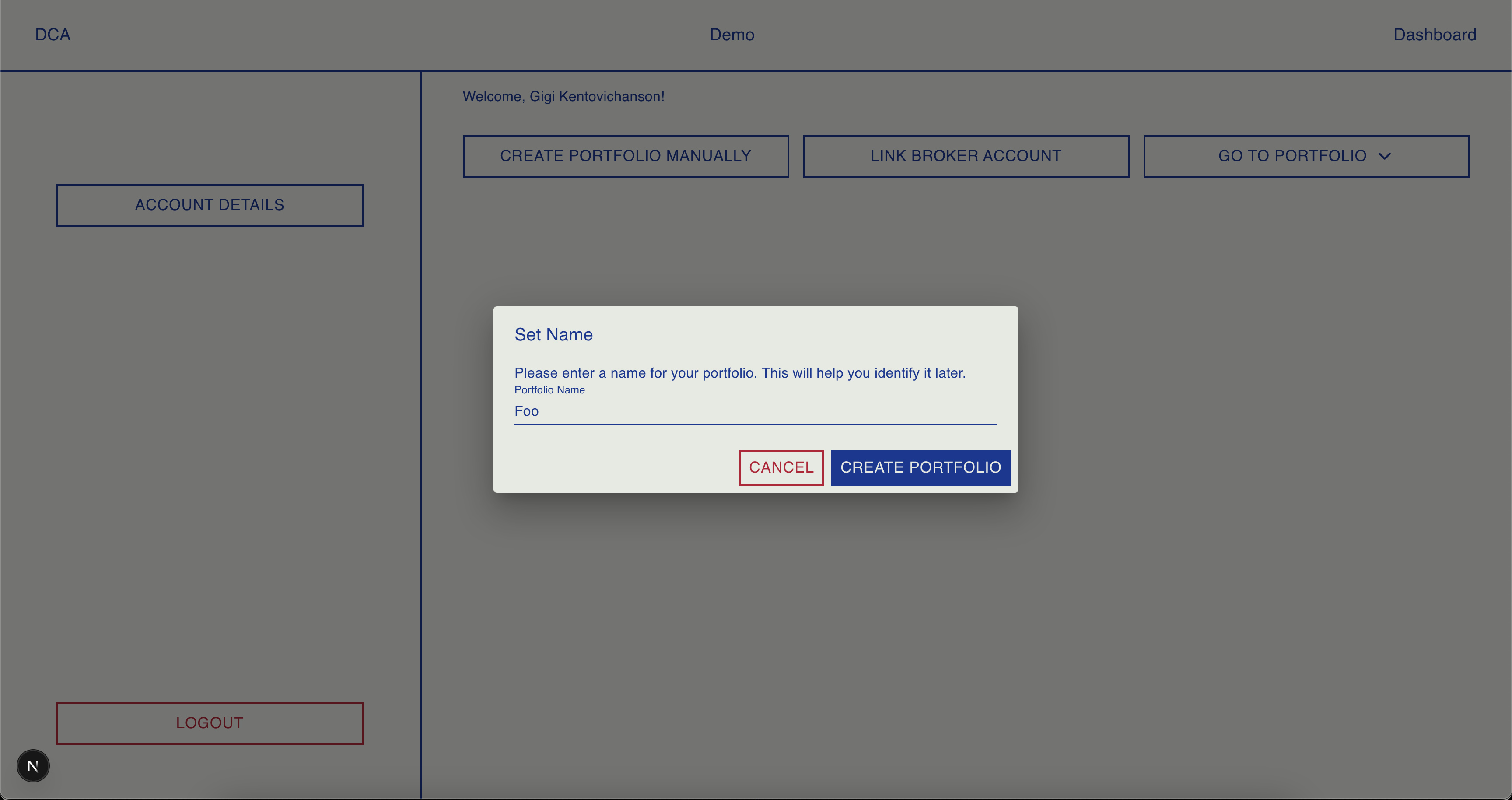Image resolution: width=1512 pixels, height=800 pixels.
Task: Click the small Portfolio Name field label
Action: pos(549,390)
